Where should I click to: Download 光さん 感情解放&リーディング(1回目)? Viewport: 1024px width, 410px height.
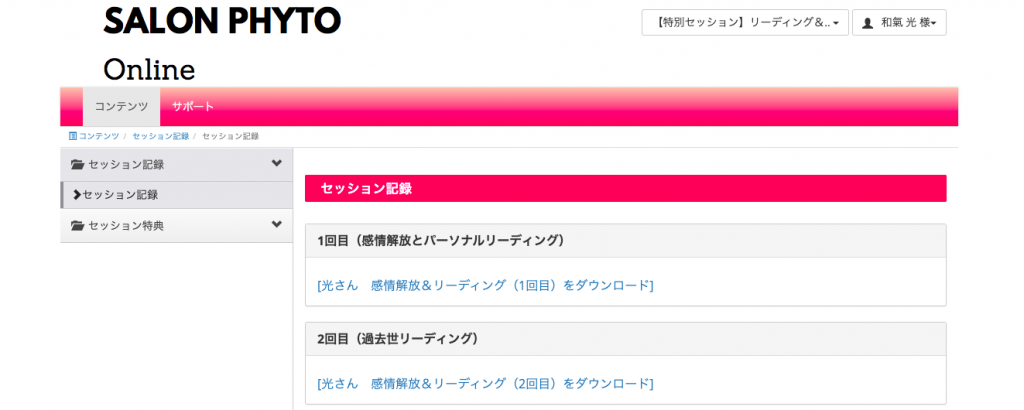point(485,285)
